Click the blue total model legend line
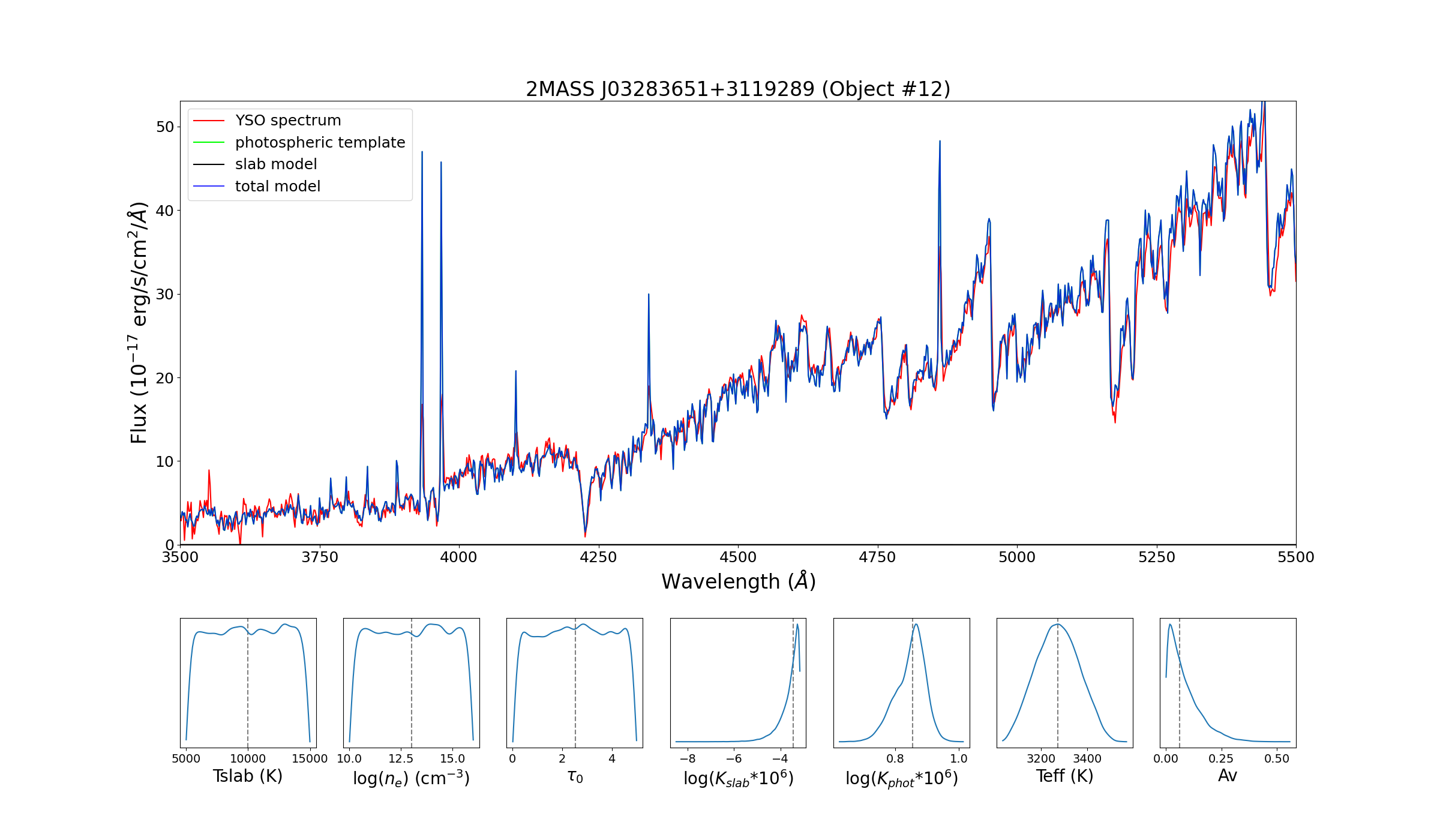Viewport: 1440px width, 840px height. (209, 187)
